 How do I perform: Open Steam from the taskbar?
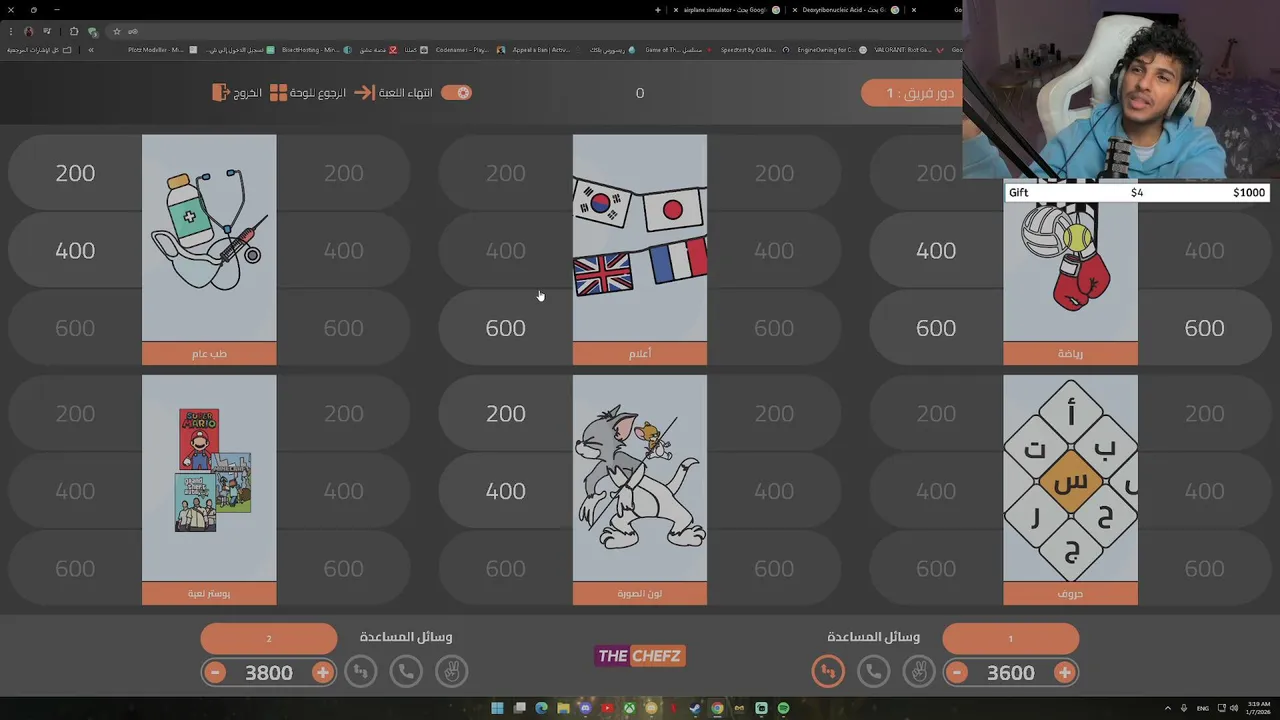(x=695, y=708)
